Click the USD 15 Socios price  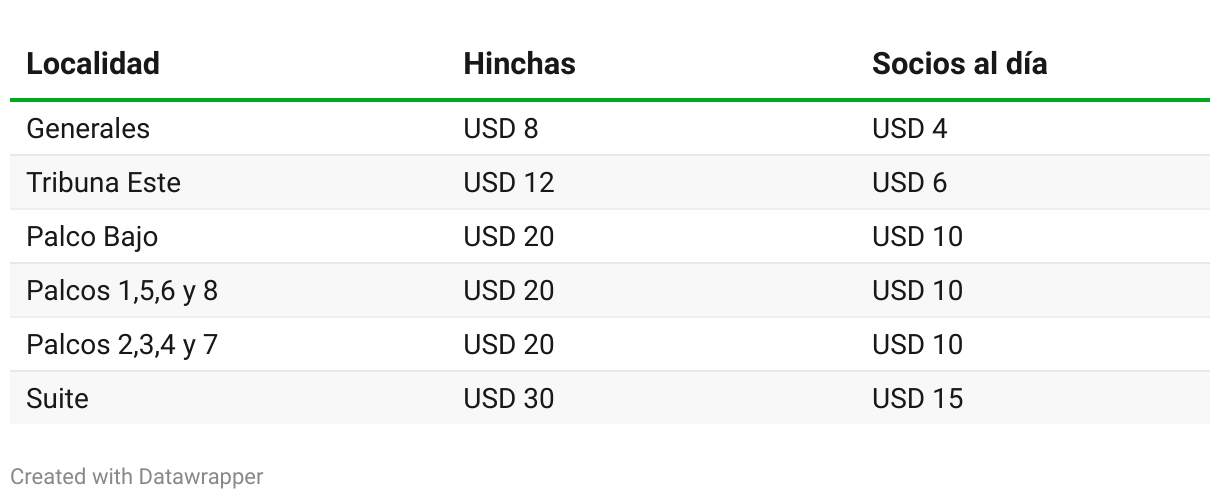tap(917, 399)
